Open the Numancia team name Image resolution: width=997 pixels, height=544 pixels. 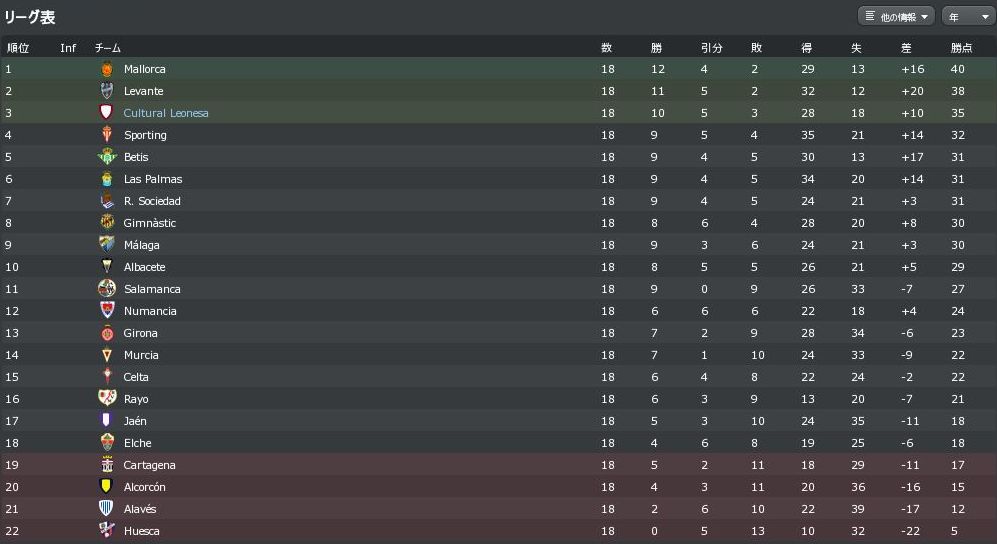point(150,311)
